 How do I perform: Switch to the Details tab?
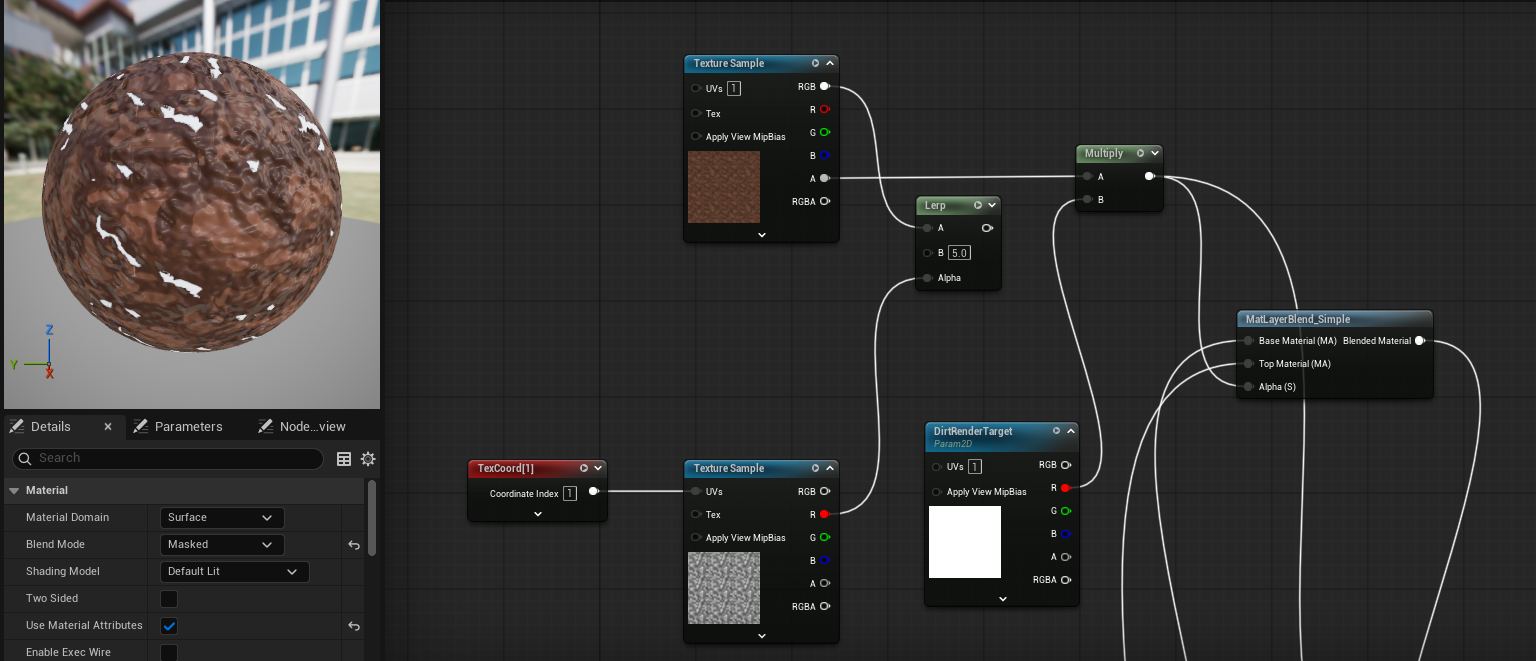[x=51, y=426]
